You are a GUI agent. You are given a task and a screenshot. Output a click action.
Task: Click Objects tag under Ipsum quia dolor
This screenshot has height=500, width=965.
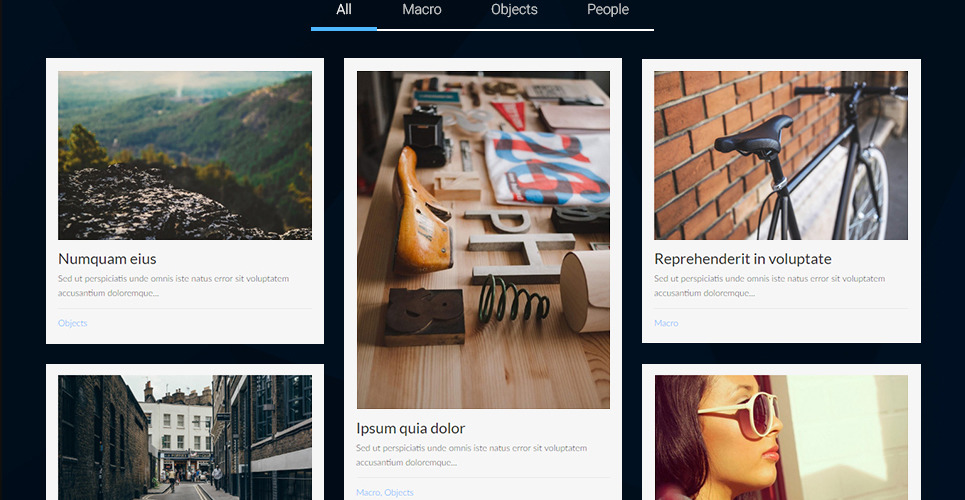pyautogui.click(x=399, y=492)
